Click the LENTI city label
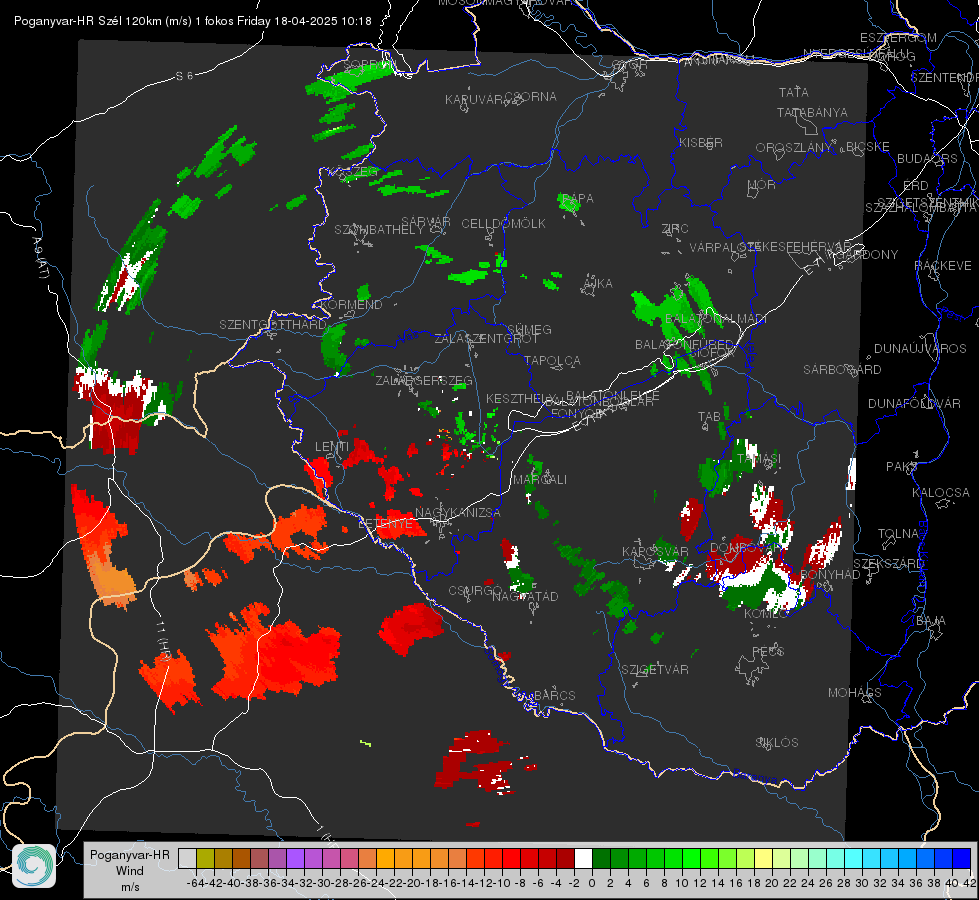Image resolution: width=979 pixels, height=900 pixels. [x=332, y=446]
